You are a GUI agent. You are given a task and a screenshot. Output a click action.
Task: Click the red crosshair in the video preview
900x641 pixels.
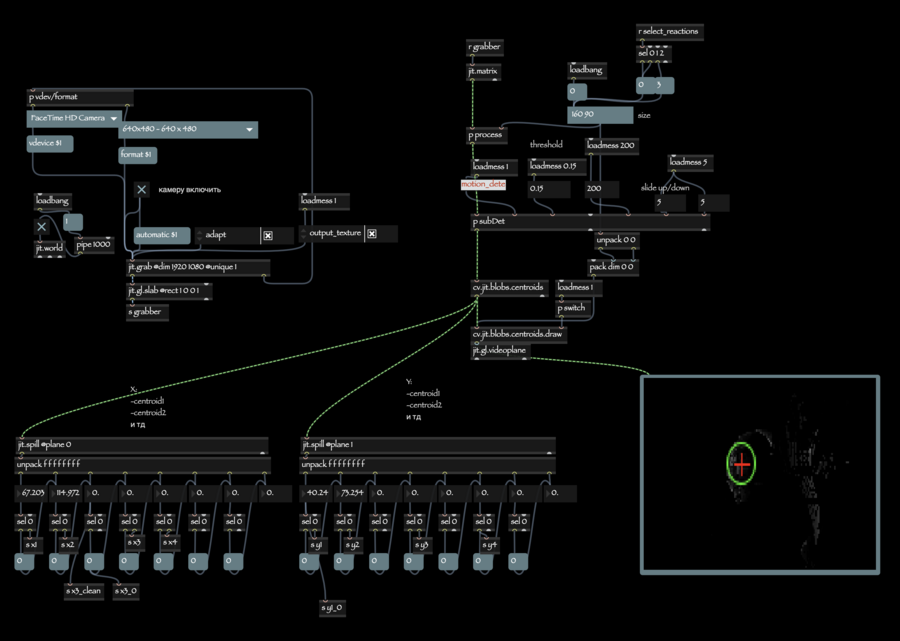click(x=742, y=464)
